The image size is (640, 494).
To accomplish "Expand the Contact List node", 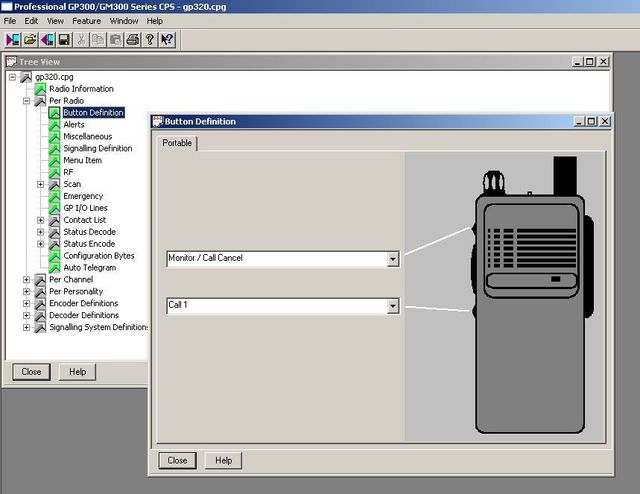I will click(40, 220).
